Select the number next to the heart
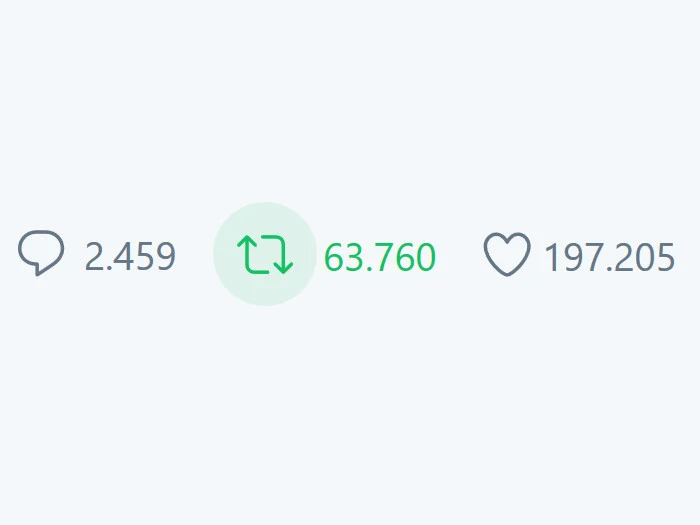The image size is (700, 525). tap(609, 257)
